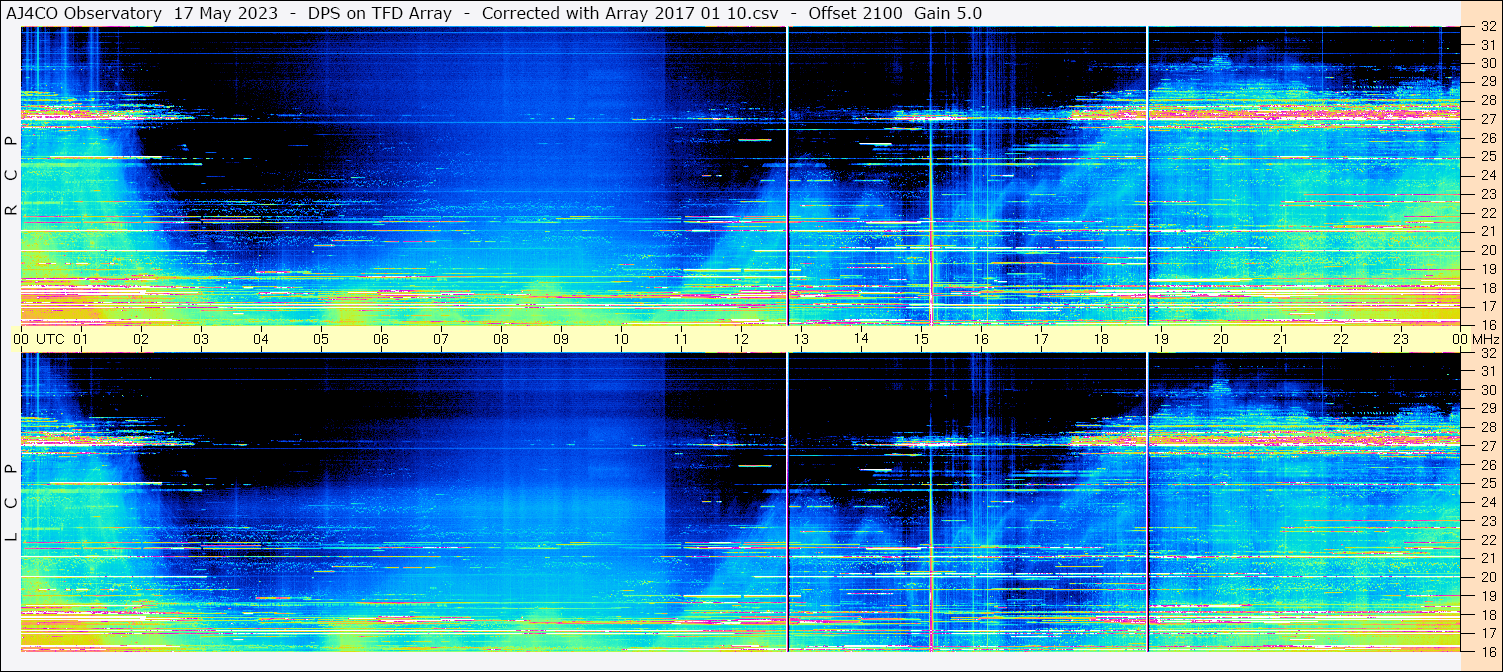This screenshot has width=1503, height=672.
Task: Select the 23 hour mark on time axis
Action: 1401,339
